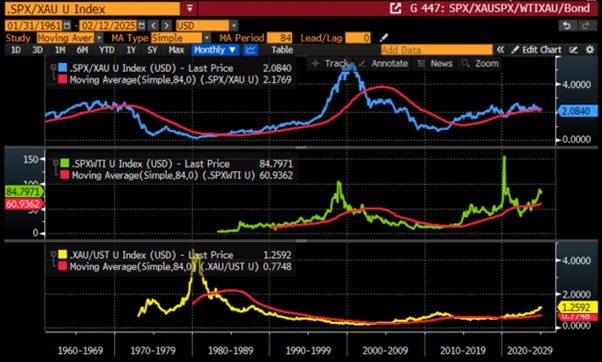Click Moving Average legend value 2.1769
The image size is (602, 362).
tap(277, 80)
